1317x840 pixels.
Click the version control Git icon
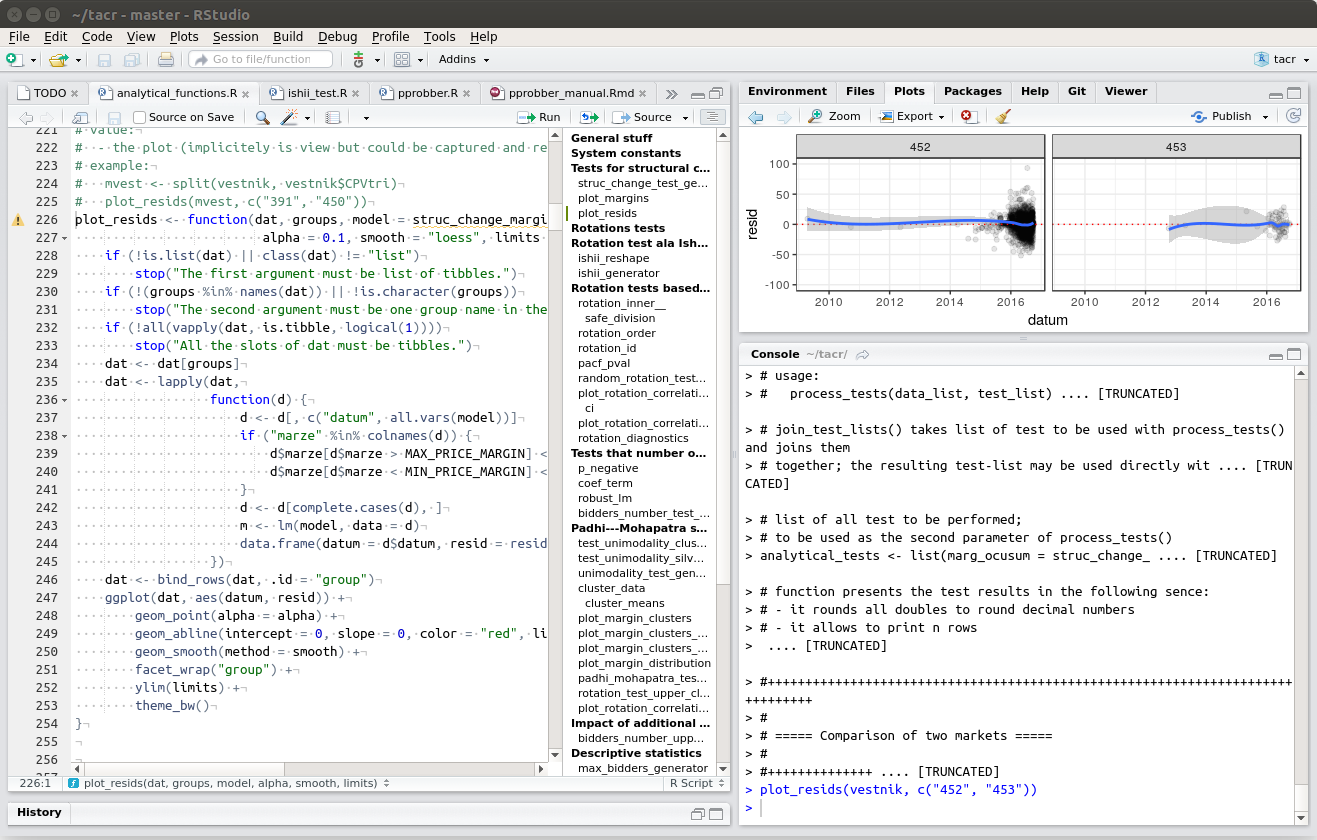pos(359,59)
